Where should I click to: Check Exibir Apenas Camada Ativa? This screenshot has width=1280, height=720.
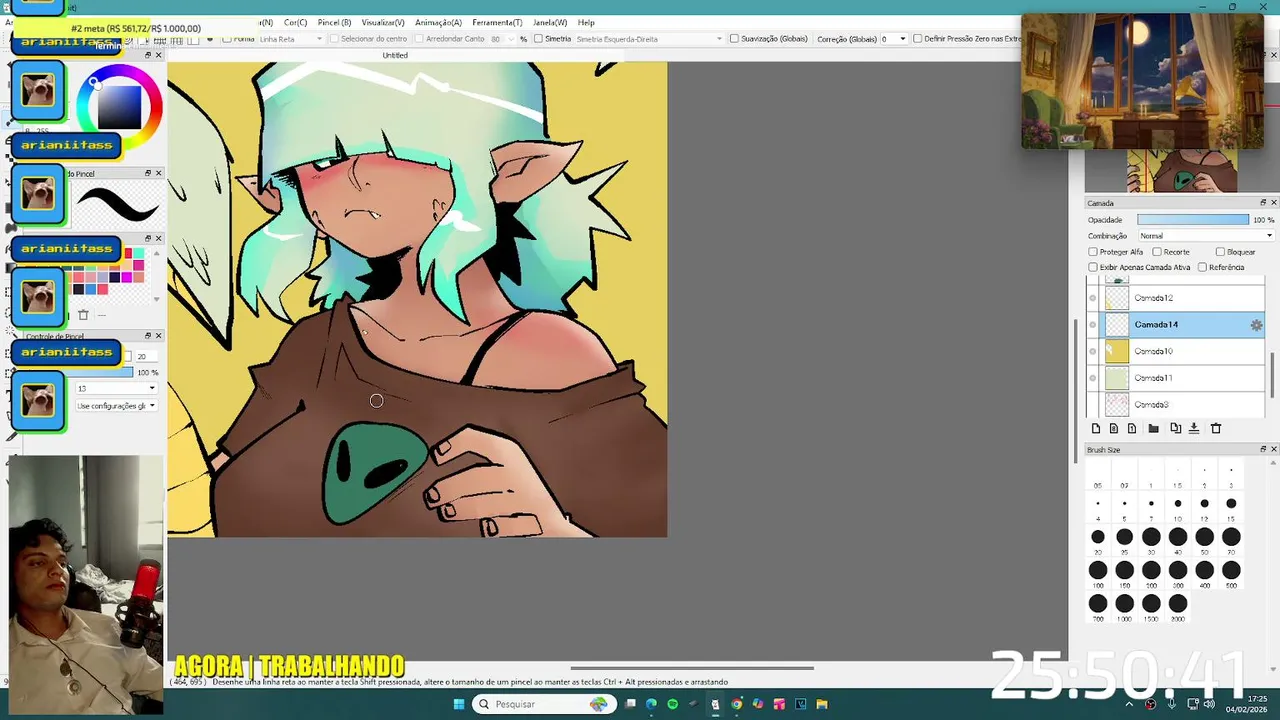(1093, 268)
